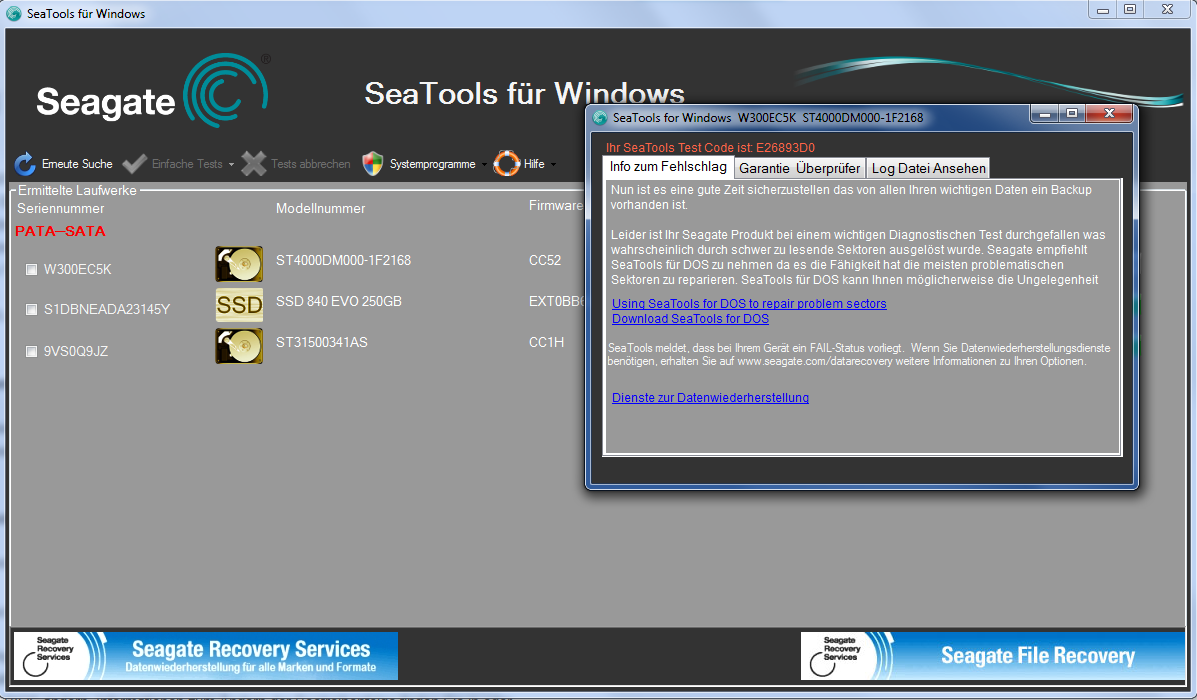This screenshot has height=700, width=1197.
Task: Open the Erneute Suche menu item
Action: pos(77,164)
